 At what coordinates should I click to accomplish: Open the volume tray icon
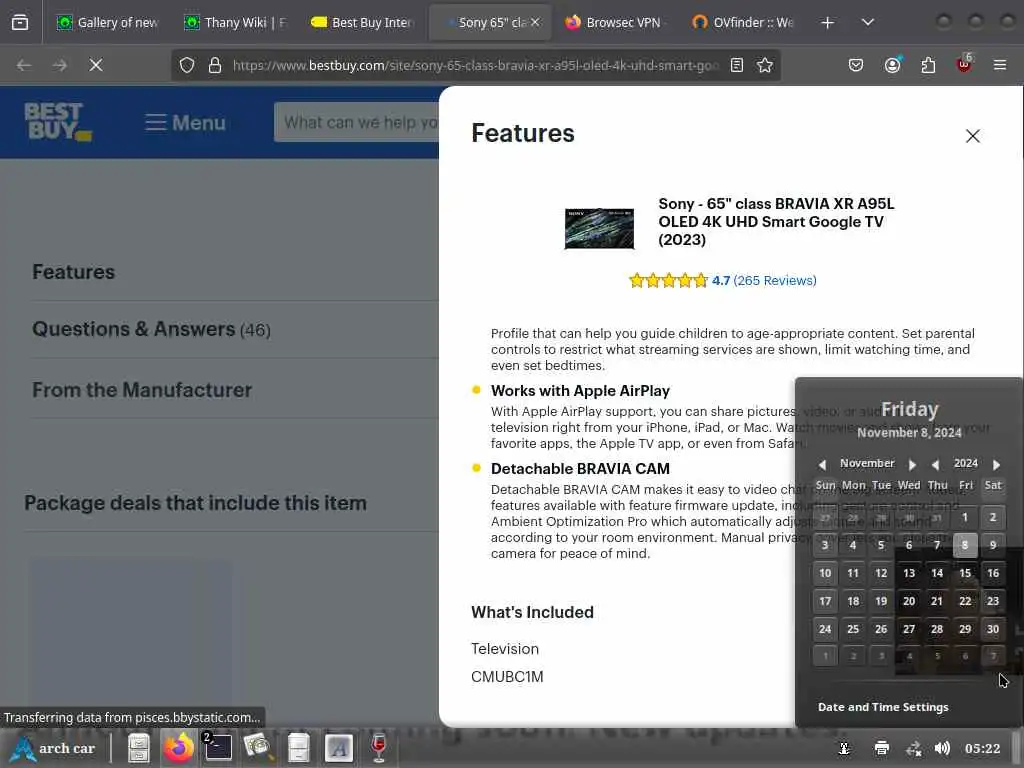942,748
